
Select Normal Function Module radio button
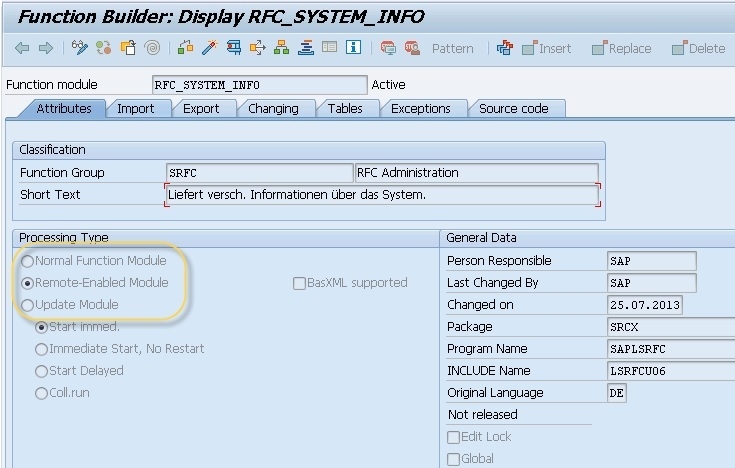[28, 261]
